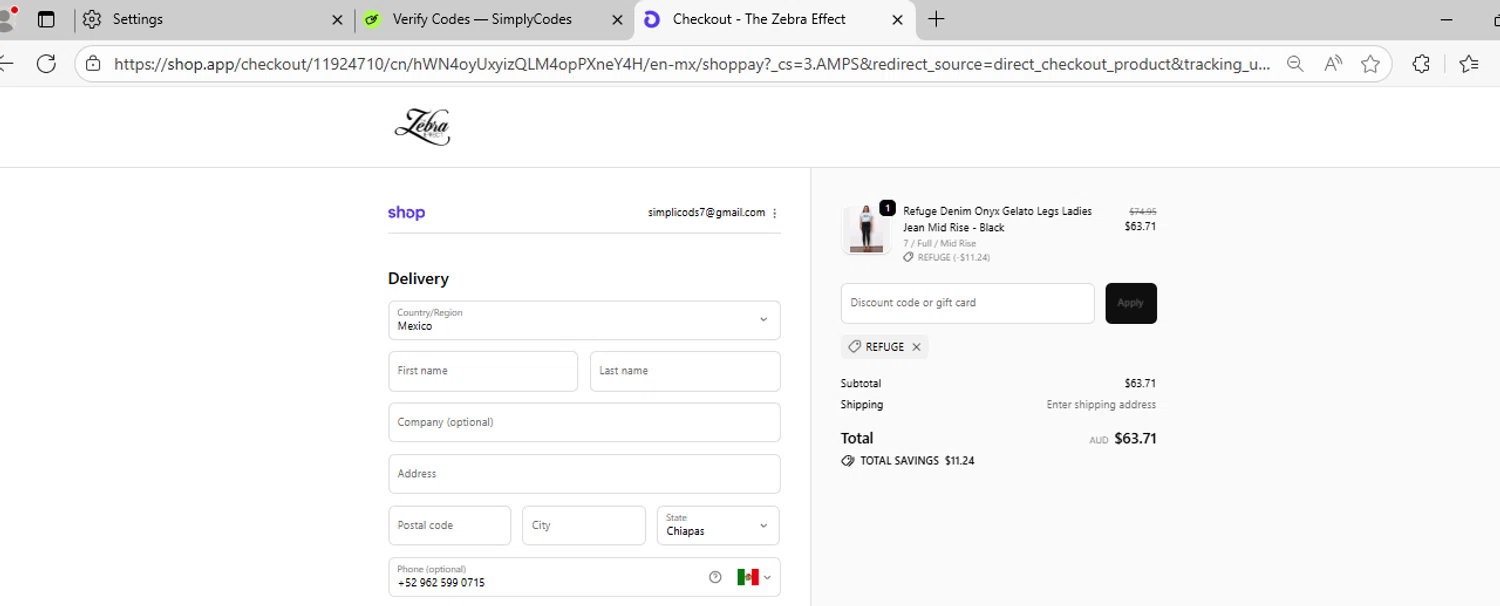Open the phone country flag selector
Screen dimensions: 1500x606
[x=754, y=577]
